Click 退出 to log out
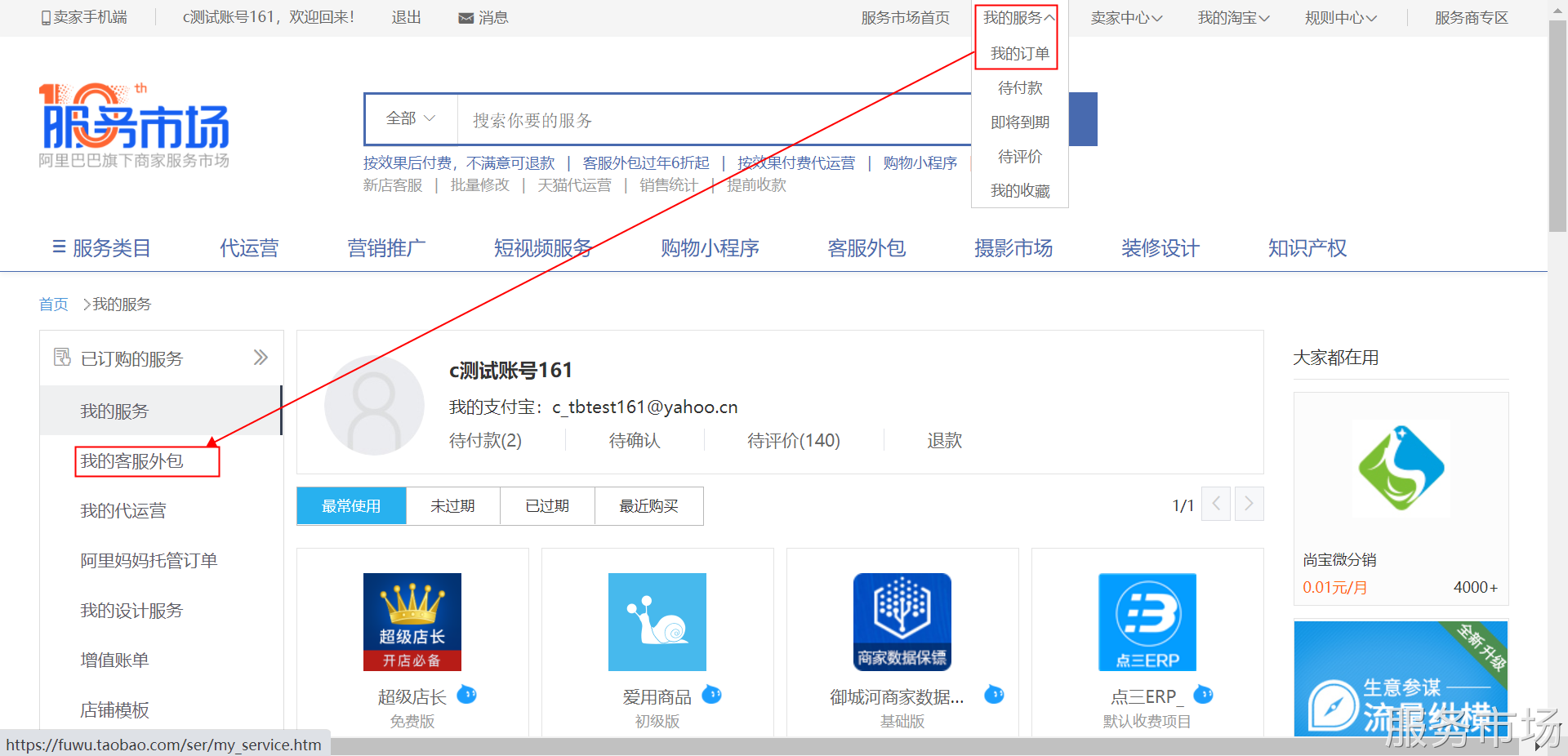The width and height of the screenshot is (1568, 756). coord(407,18)
